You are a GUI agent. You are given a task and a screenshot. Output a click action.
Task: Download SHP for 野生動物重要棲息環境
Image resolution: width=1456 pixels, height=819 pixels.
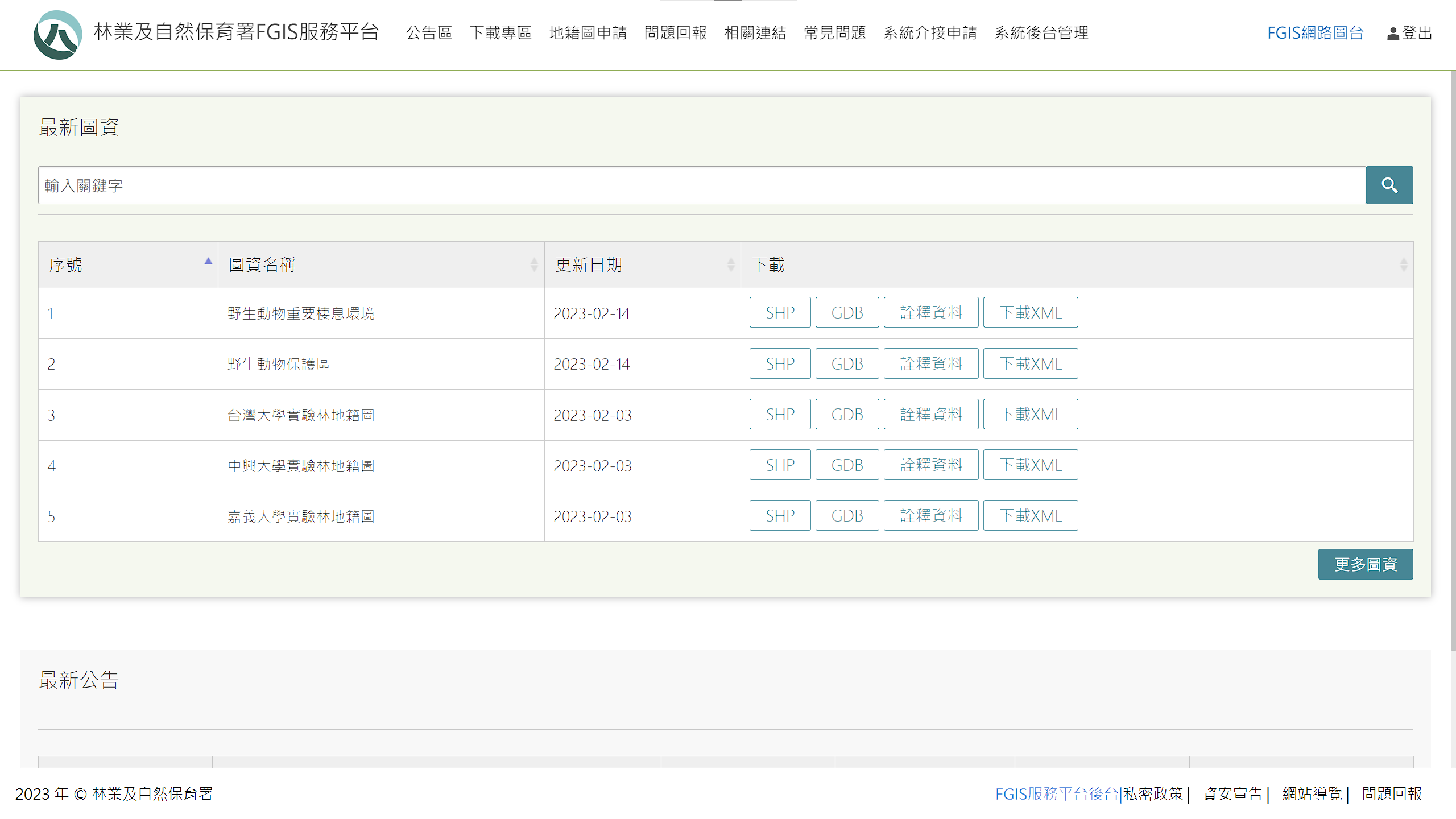coord(780,312)
